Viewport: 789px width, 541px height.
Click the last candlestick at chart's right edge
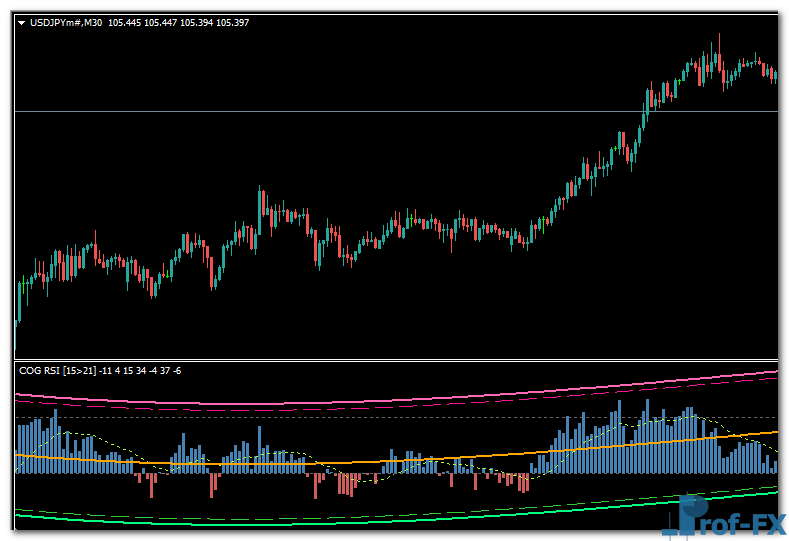point(774,74)
